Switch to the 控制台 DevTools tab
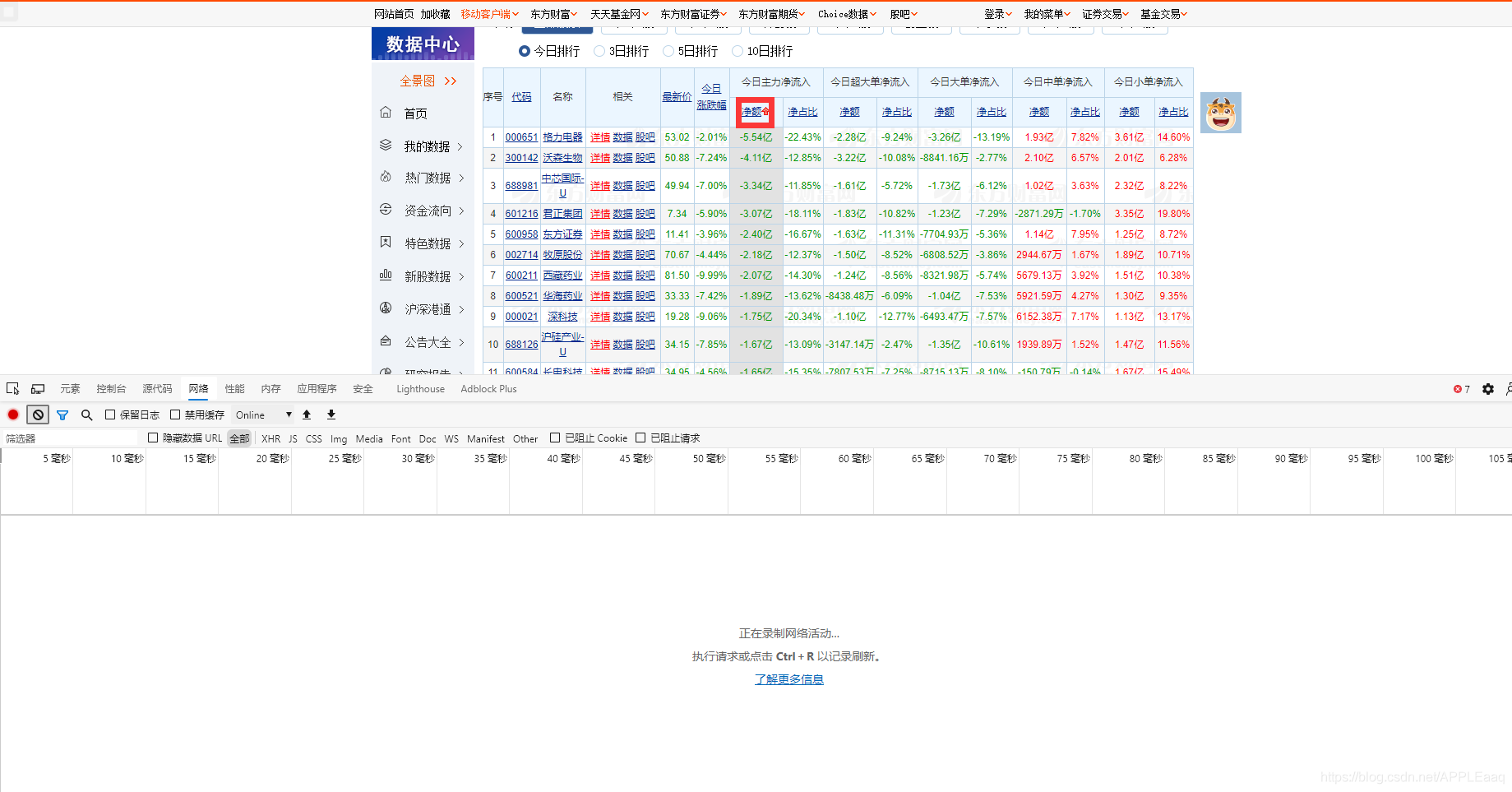 111,389
